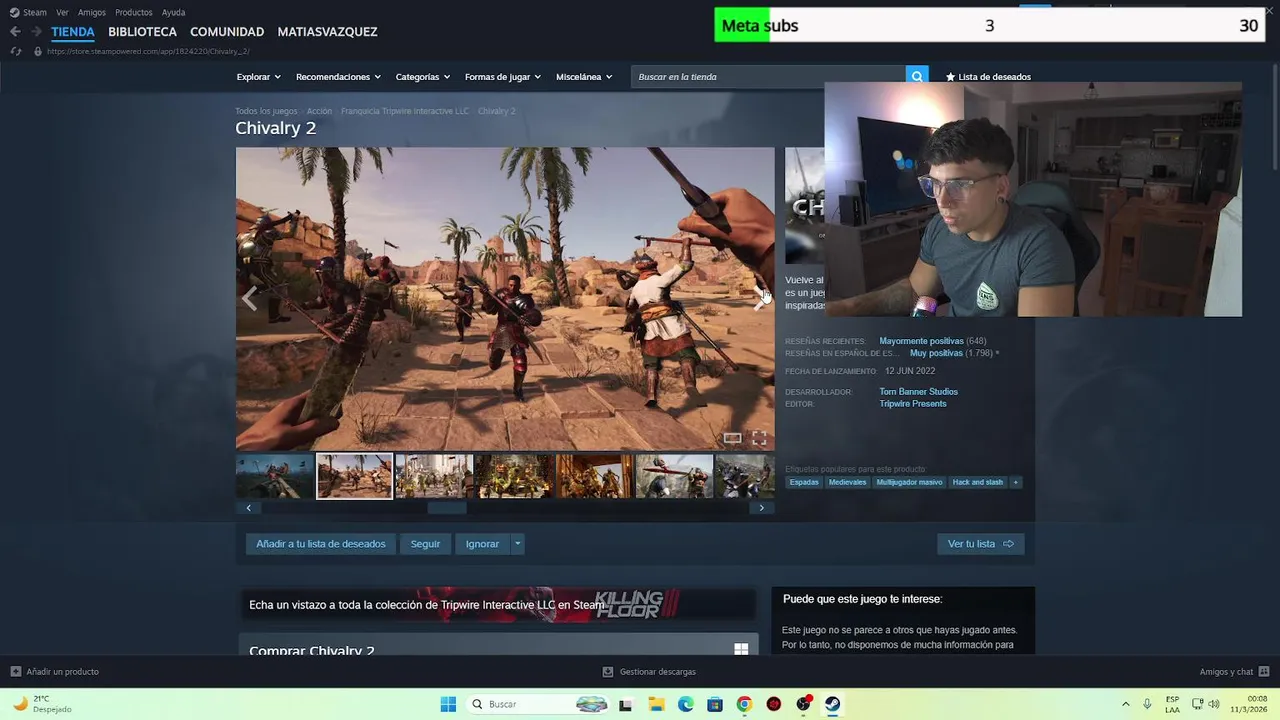Open Task View from the taskbar
Viewport: 1280px width, 720px height.
(x=626, y=704)
